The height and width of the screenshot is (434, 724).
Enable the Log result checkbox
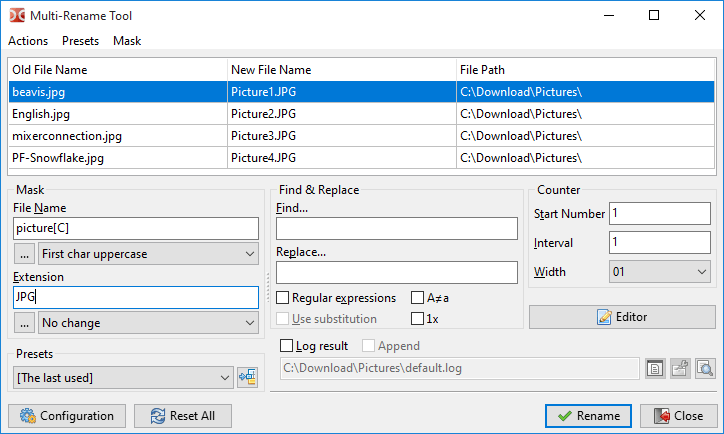(x=288, y=346)
